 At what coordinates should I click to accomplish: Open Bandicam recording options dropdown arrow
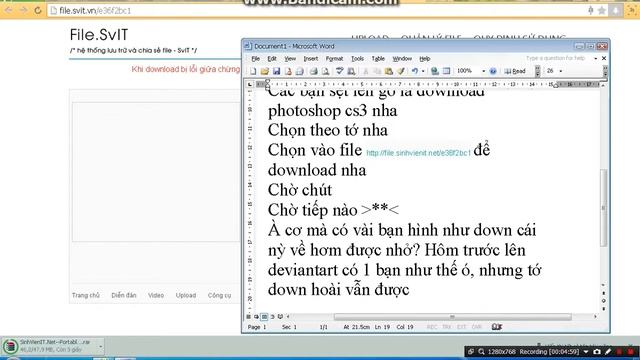(586, 351)
